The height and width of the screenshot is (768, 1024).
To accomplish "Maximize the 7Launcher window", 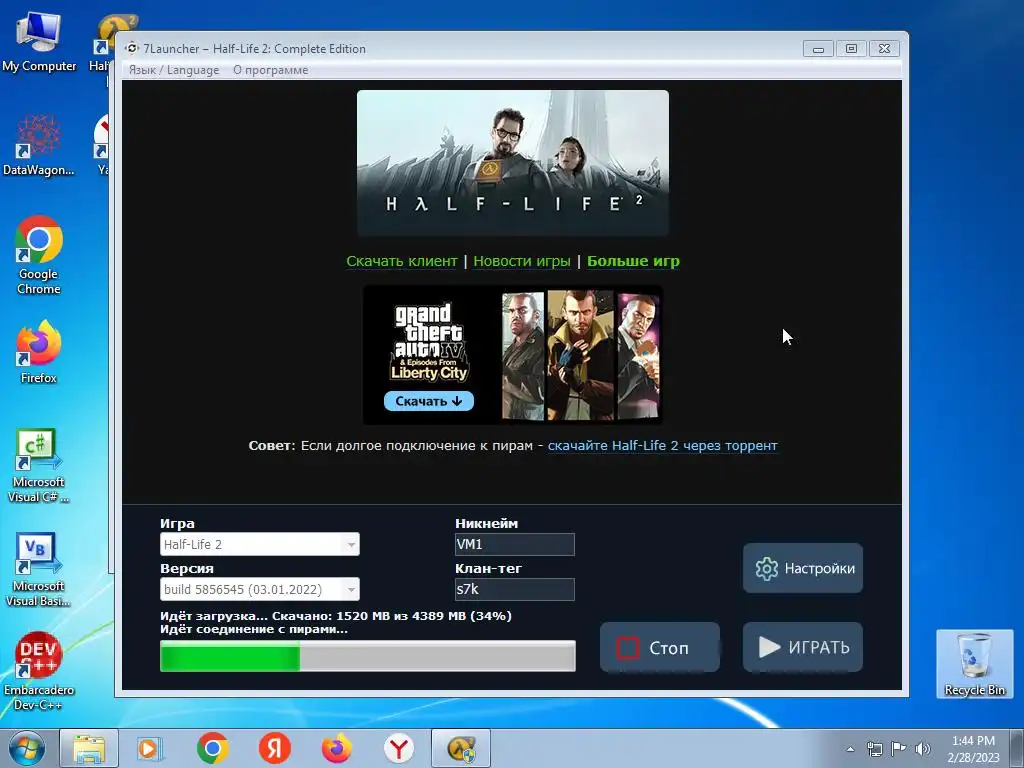I will point(851,48).
